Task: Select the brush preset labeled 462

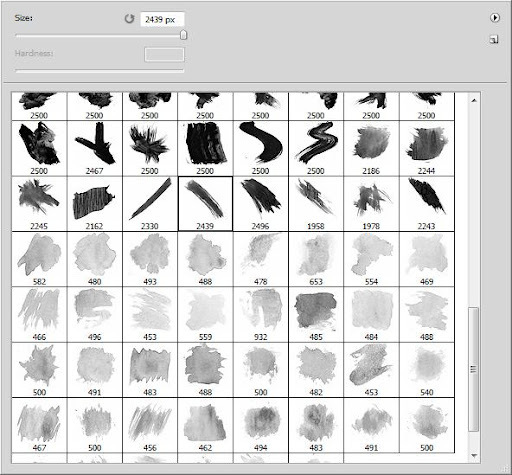Action: tap(205, 425)
